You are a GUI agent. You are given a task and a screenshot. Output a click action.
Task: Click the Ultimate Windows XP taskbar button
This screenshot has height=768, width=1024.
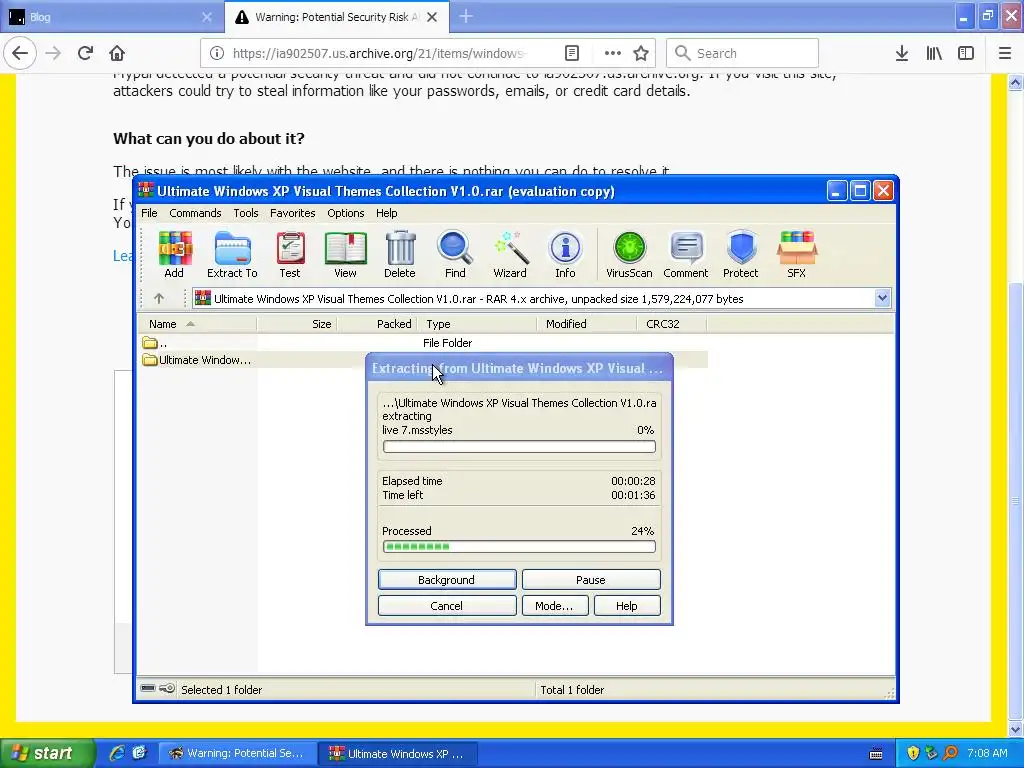[x=398, y=753]
